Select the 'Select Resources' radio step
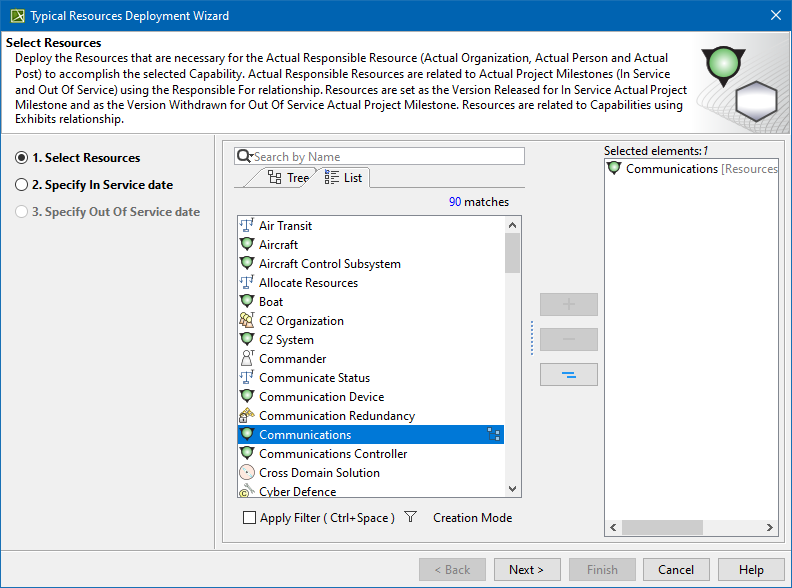Image resolution: width=792 pixels, height=588 pixels. [x=22, y=158]
